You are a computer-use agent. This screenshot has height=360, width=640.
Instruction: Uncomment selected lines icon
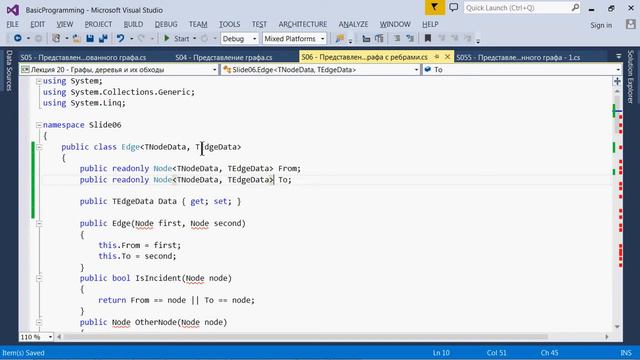coord(410,39)
